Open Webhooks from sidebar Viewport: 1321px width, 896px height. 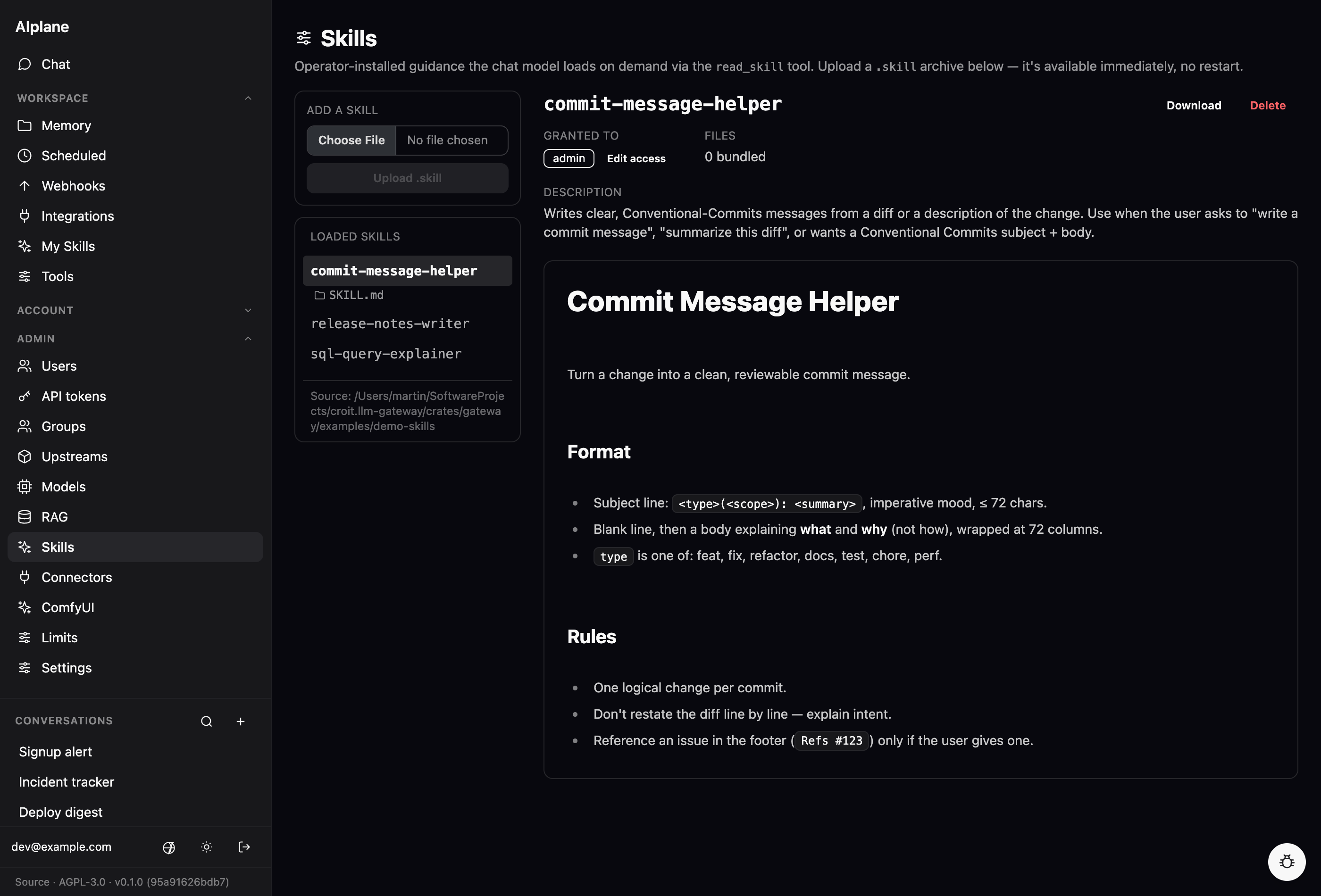[135, 186]
